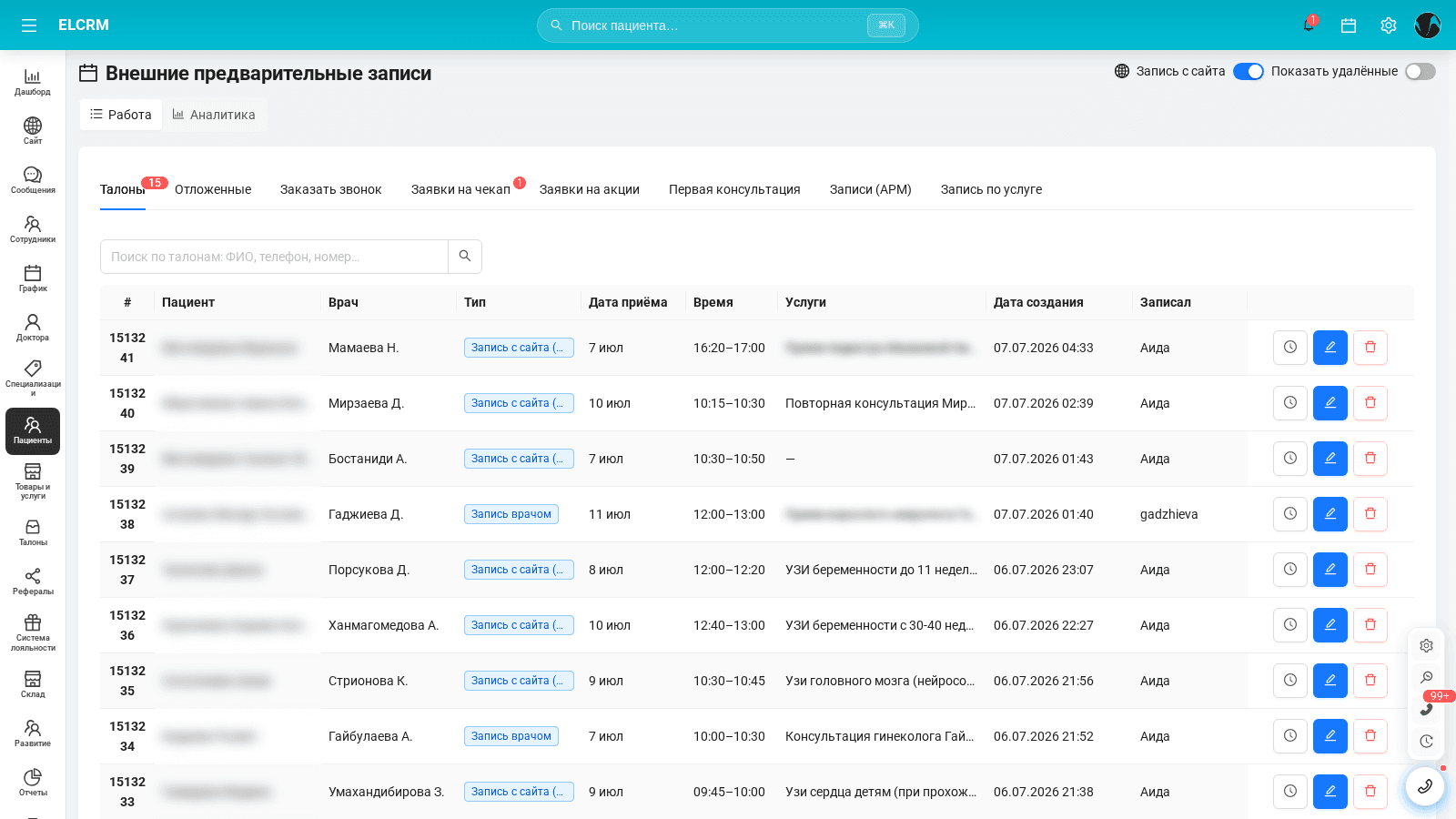Image resolution: width=1456 pixels, height=819 pixels.
Task: Select the Заявки на чекап tab
Action: coord(460,189)
